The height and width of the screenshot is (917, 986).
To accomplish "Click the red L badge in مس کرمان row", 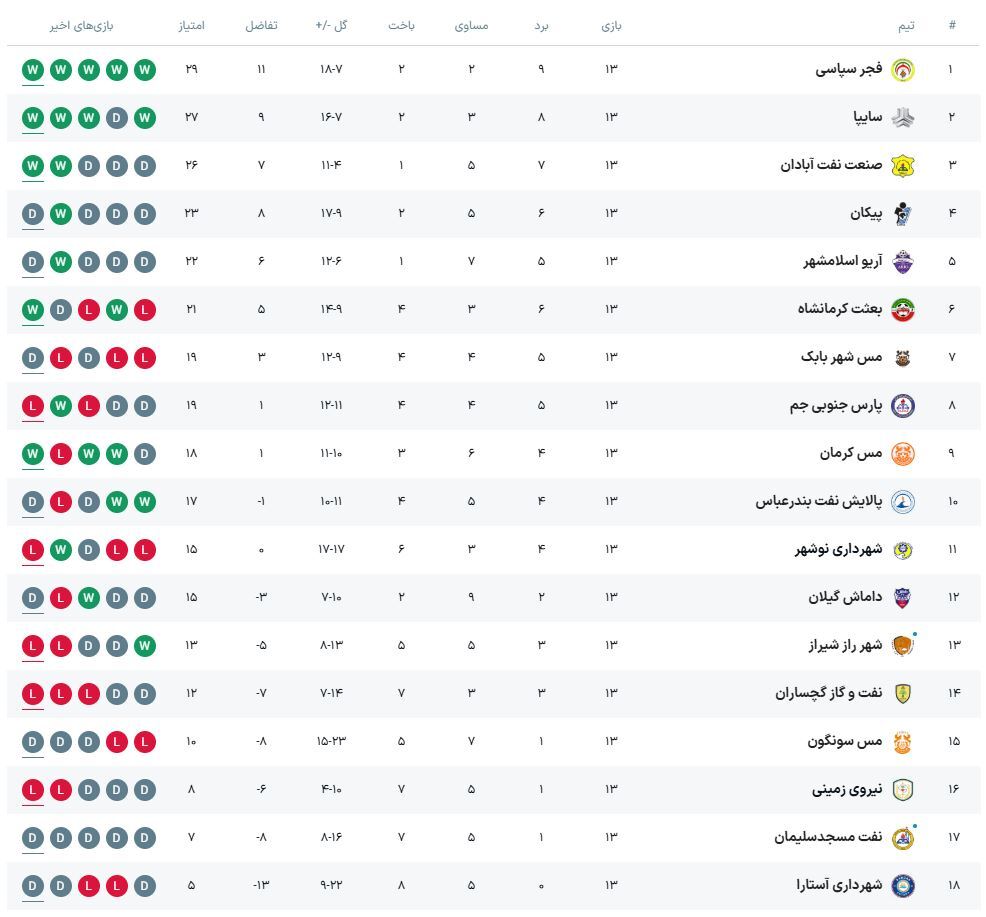I will coord(61,453).
